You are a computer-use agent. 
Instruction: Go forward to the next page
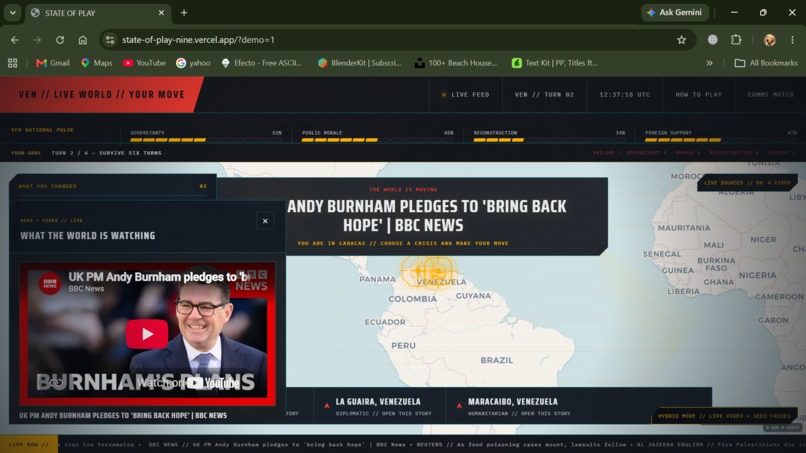click(x=37, y=40)
